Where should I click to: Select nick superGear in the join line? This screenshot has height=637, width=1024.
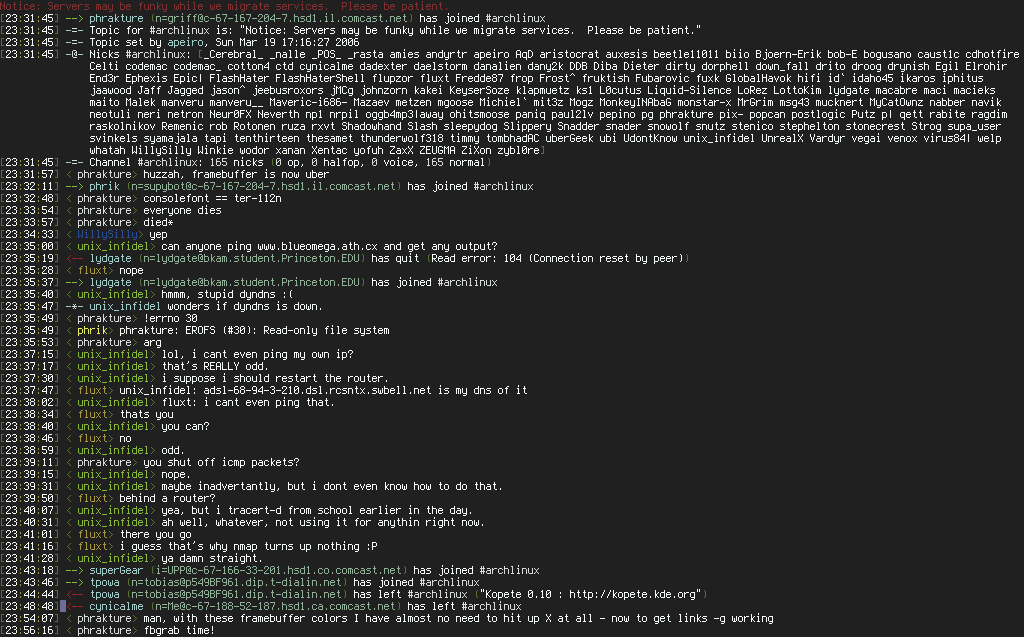[x=116, y=570]
